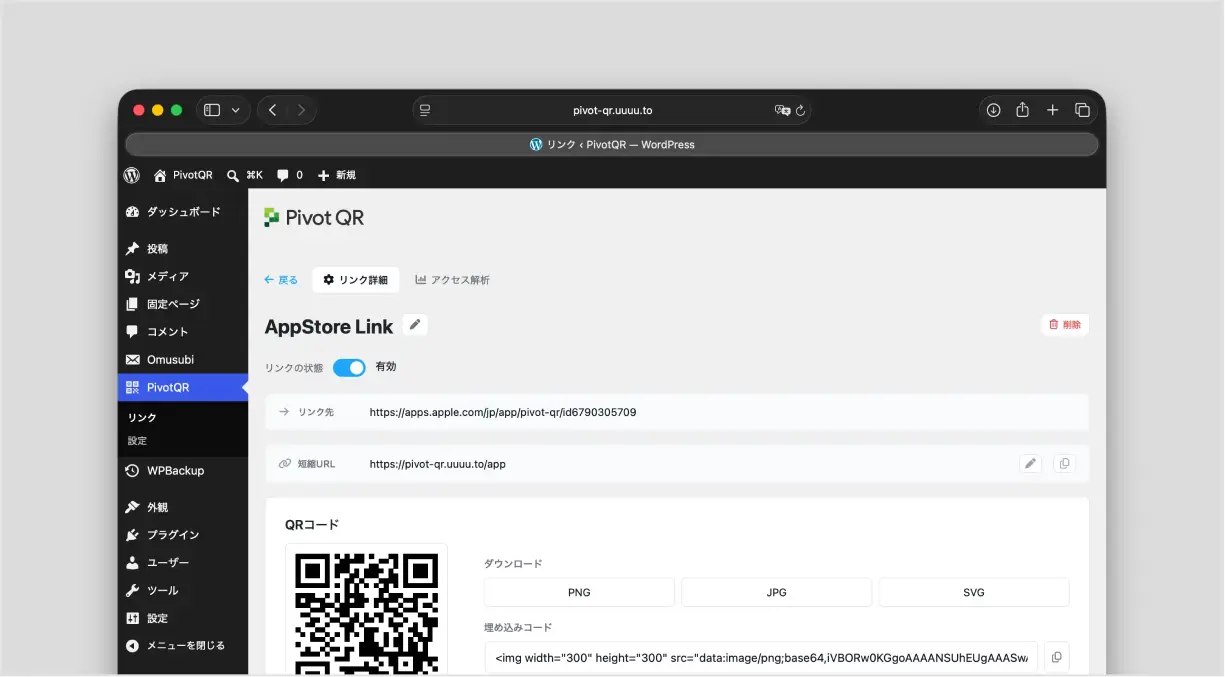Select the リンク詳細 tab
Image resolution: width=1225 pixels, height=677 pixels.
click(356, 280)
